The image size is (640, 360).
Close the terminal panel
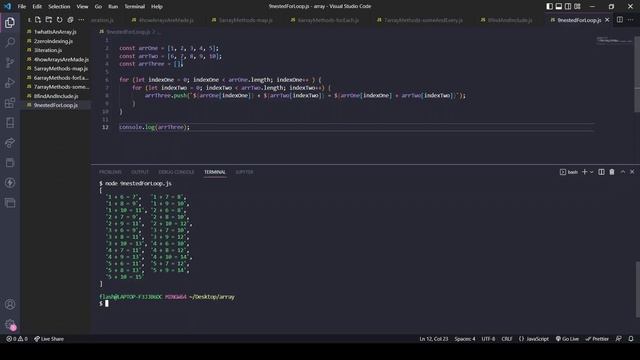click(632, 172)
